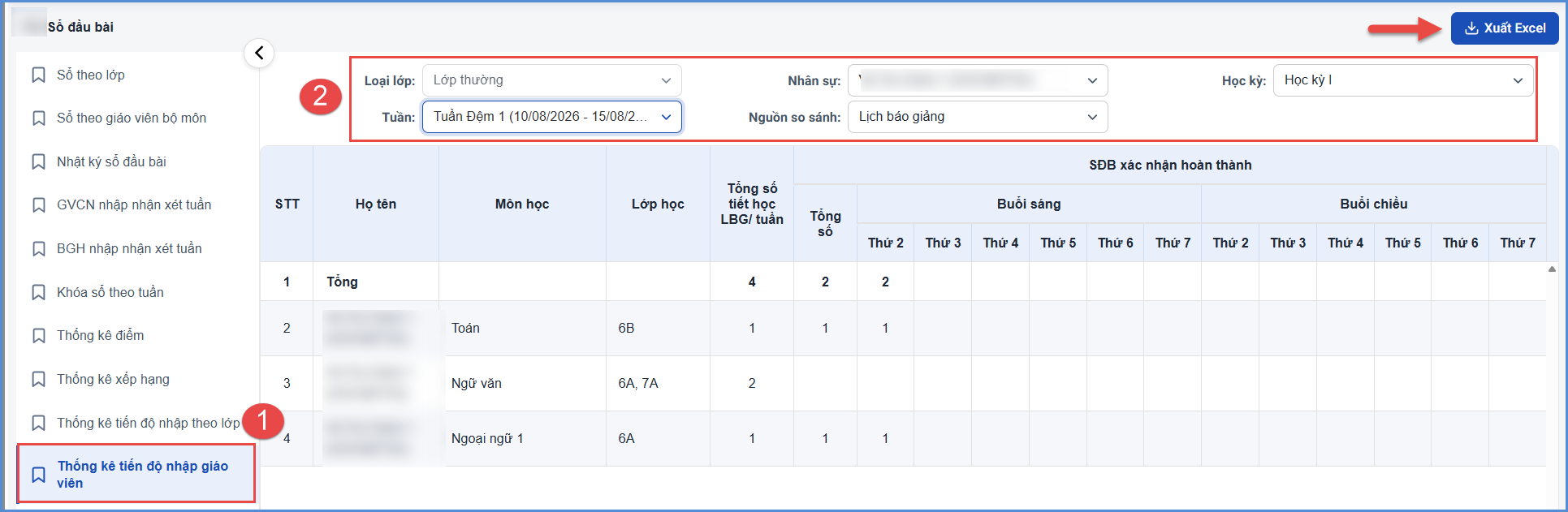The width and height of the screenshot is (1568, 512).
Task: Open the Loại lớp dropdown
Action: [552, 80]
